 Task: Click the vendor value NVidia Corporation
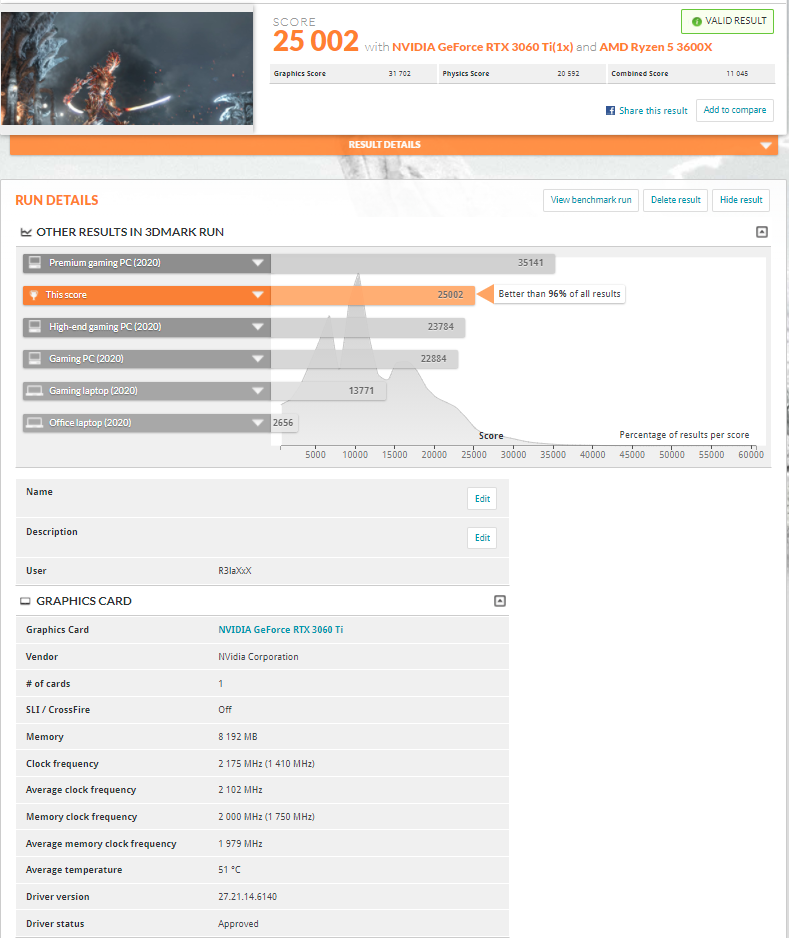click(258, 657)
